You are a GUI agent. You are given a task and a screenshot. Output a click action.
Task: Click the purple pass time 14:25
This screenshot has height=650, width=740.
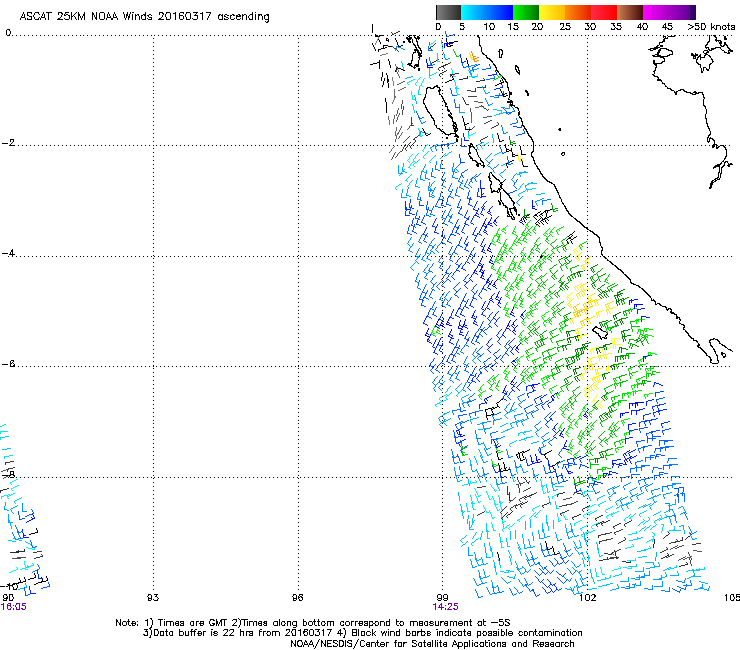tap(445, 607)
